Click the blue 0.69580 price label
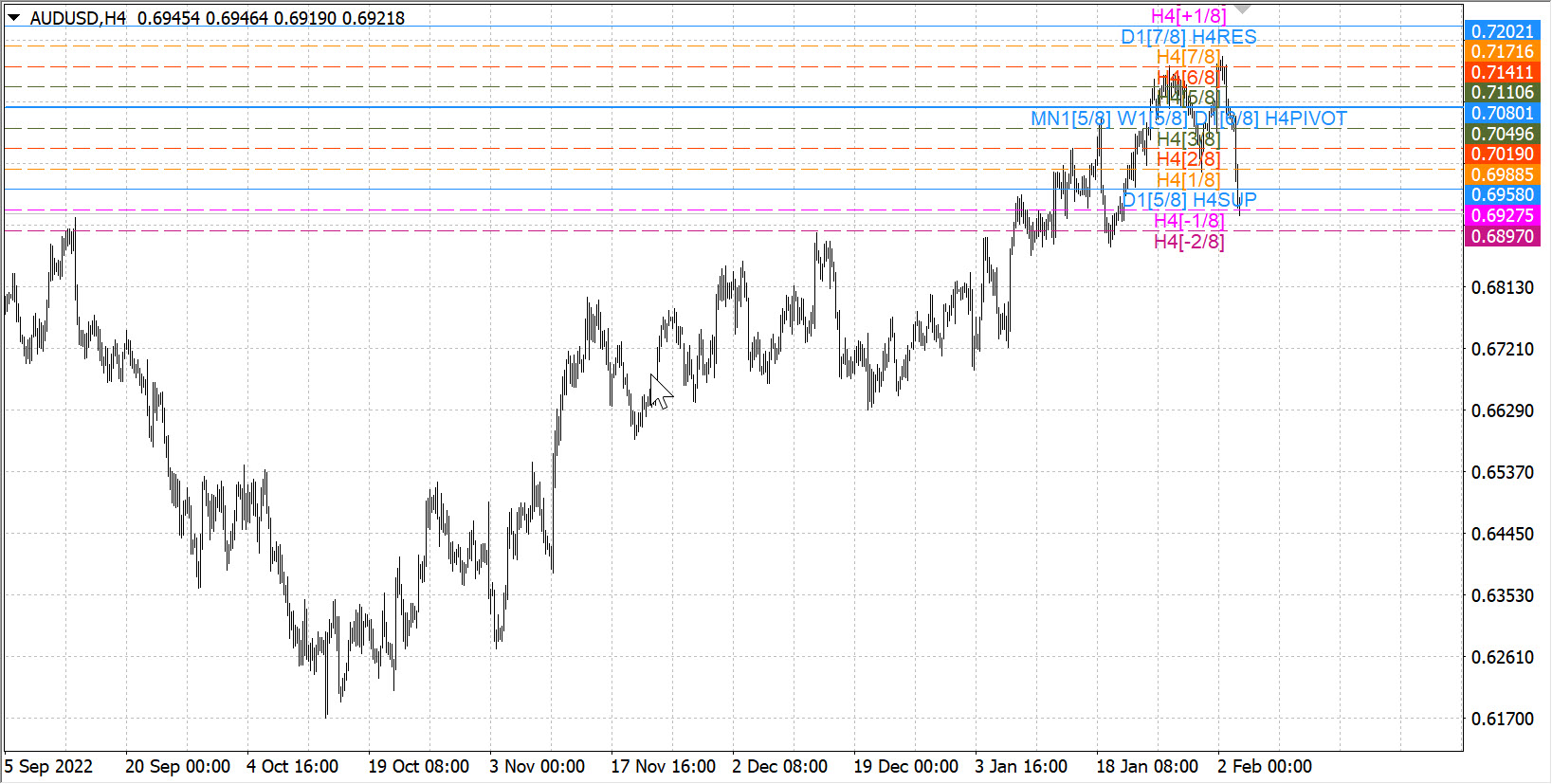Image resolution: width=1552 pixels, height=784 pixels. click(x=1503, y=195)
